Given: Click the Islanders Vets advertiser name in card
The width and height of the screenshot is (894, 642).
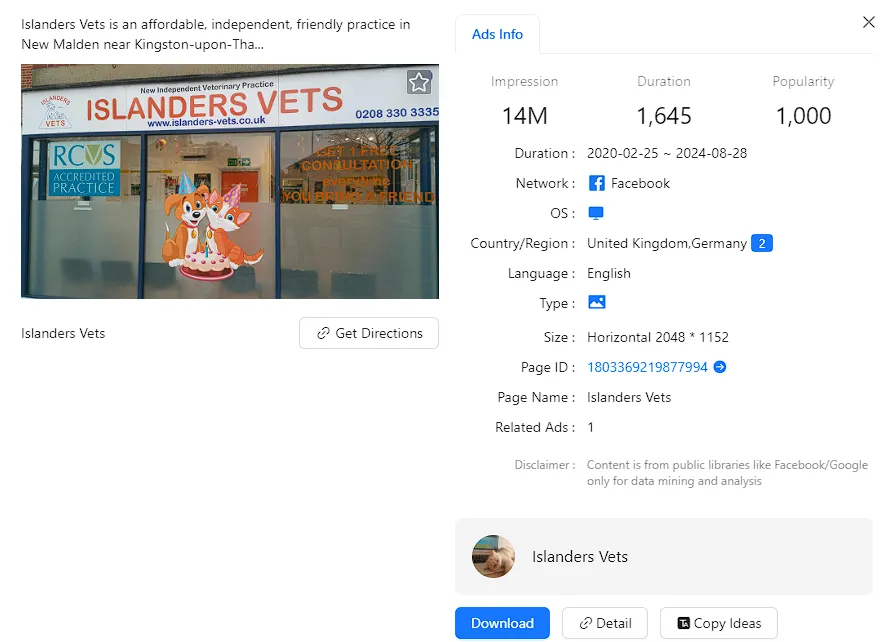Looking at the screenshot, I should click(580, 556).
